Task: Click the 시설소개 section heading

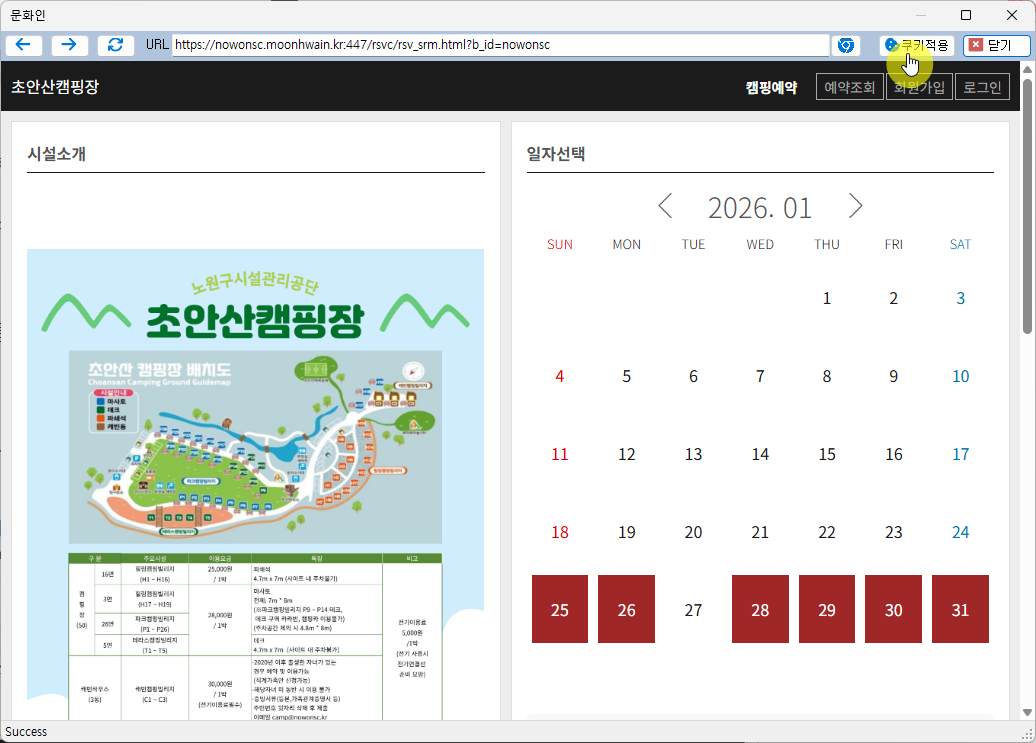Action: pyautogui.click(x=57, y=154)
